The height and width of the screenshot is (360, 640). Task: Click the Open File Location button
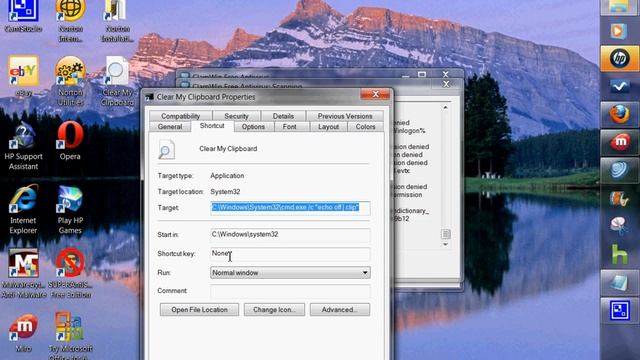coord(199,309)
